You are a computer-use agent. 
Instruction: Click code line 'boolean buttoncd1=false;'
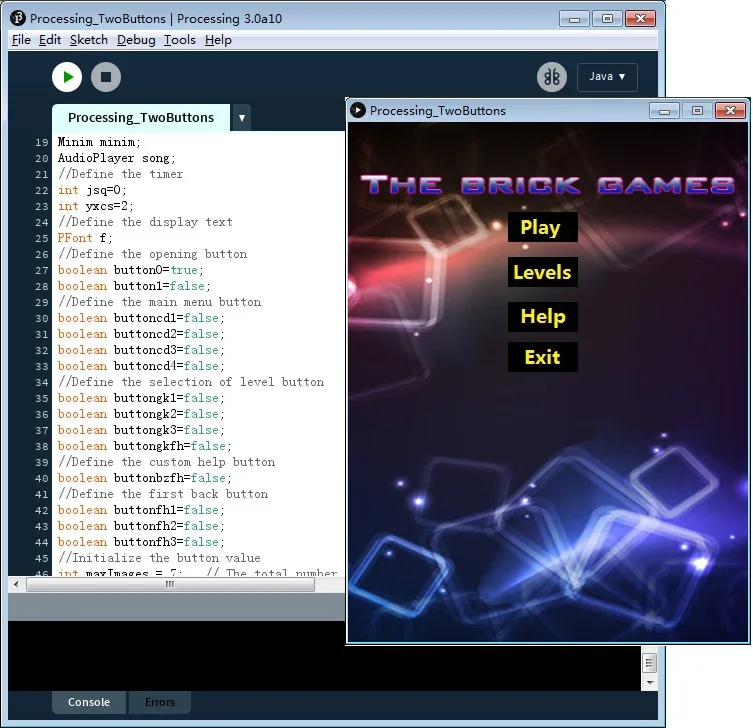tap(141, 318)
